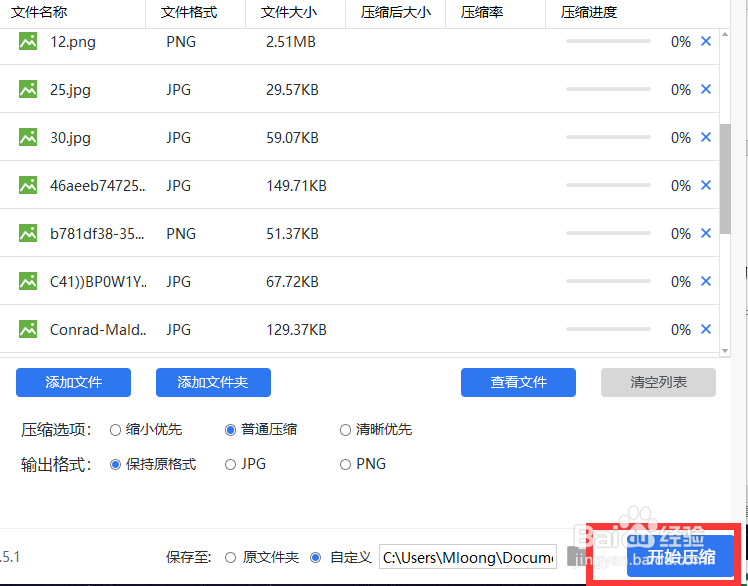Click the 添加文件夹 button

pos(213,382)
